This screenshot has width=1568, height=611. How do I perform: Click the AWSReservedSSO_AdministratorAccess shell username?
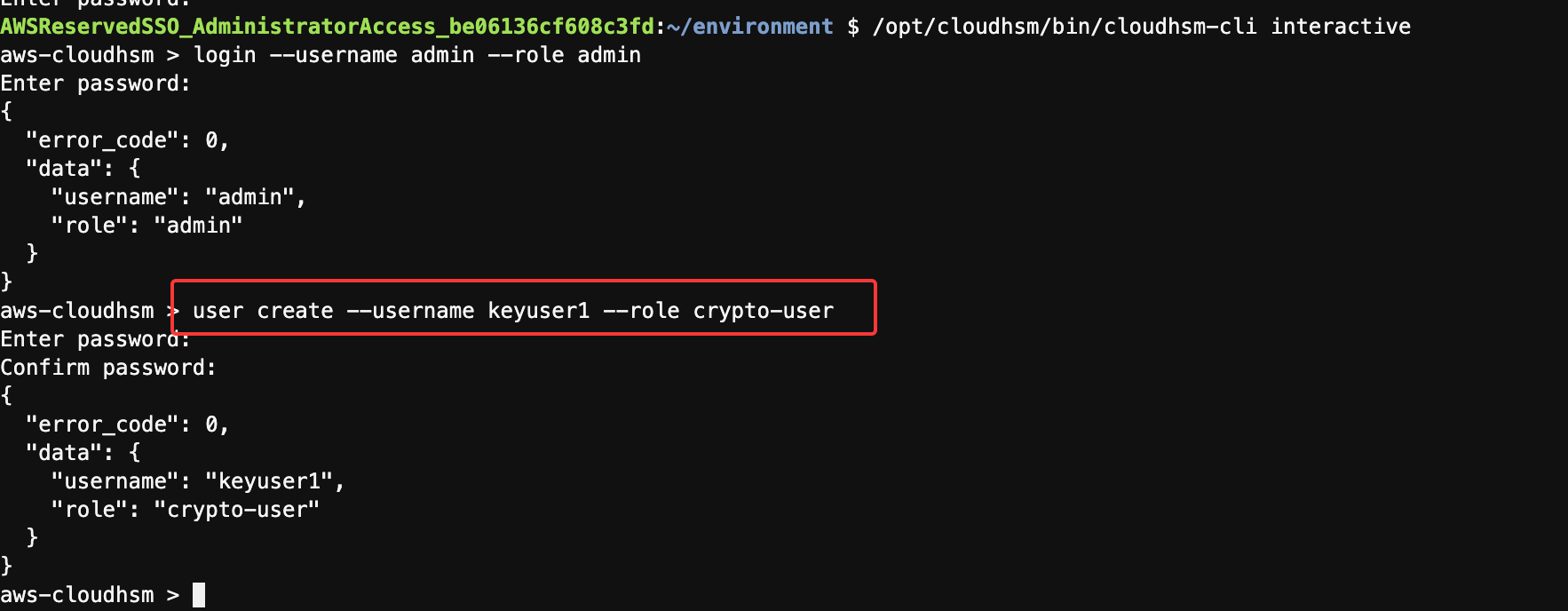[327, 27]
